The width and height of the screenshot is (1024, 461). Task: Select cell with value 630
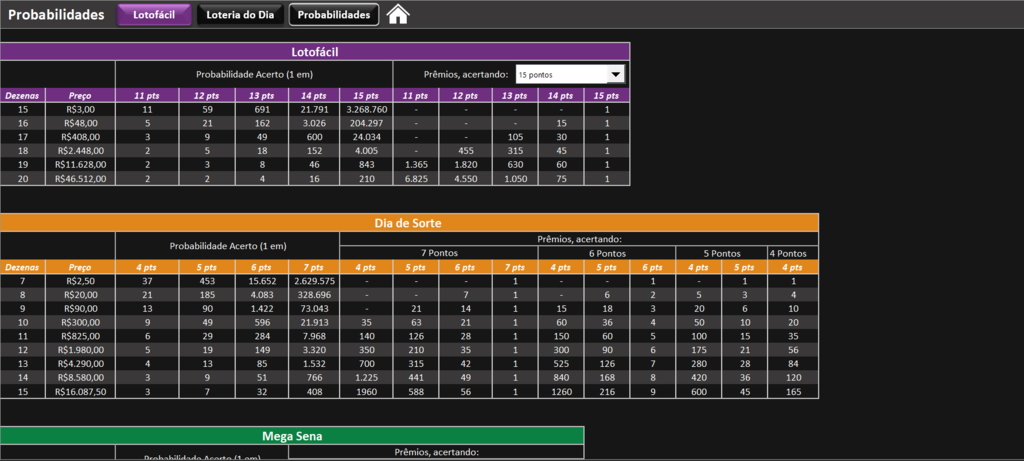515,164
